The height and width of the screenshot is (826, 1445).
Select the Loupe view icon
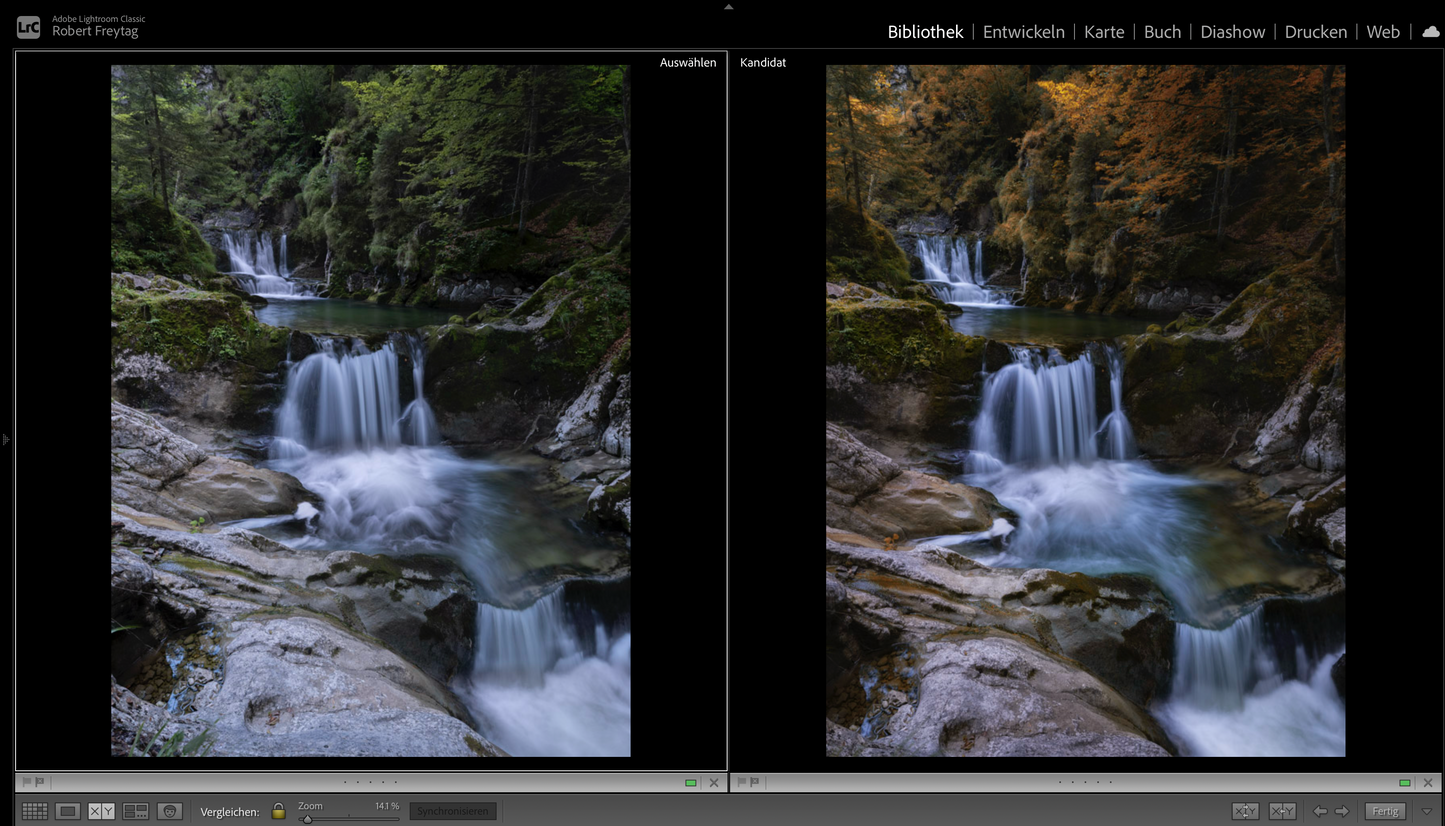click(x=67, y=811)
